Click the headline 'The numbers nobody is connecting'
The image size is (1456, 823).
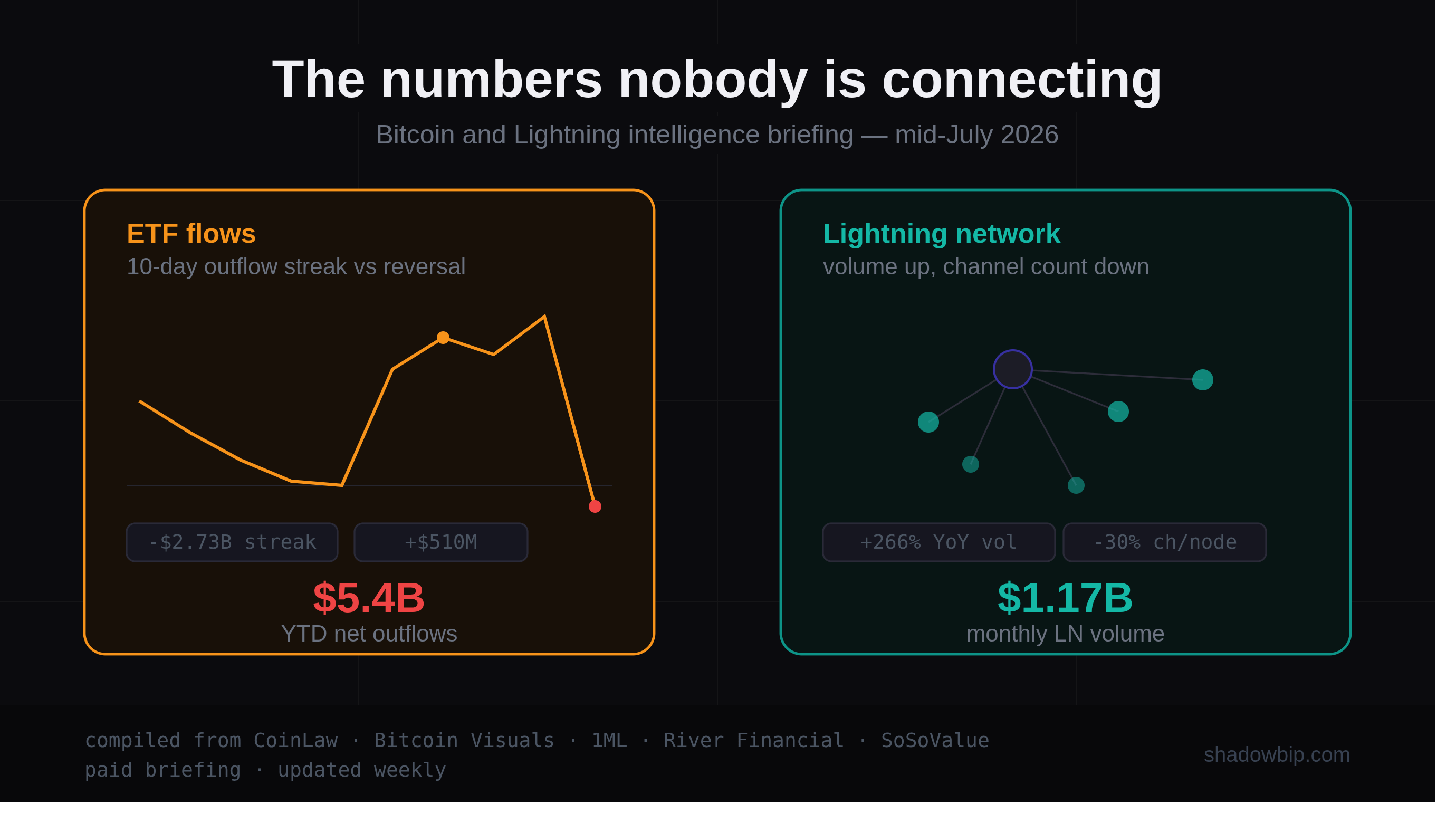(717, 80)
